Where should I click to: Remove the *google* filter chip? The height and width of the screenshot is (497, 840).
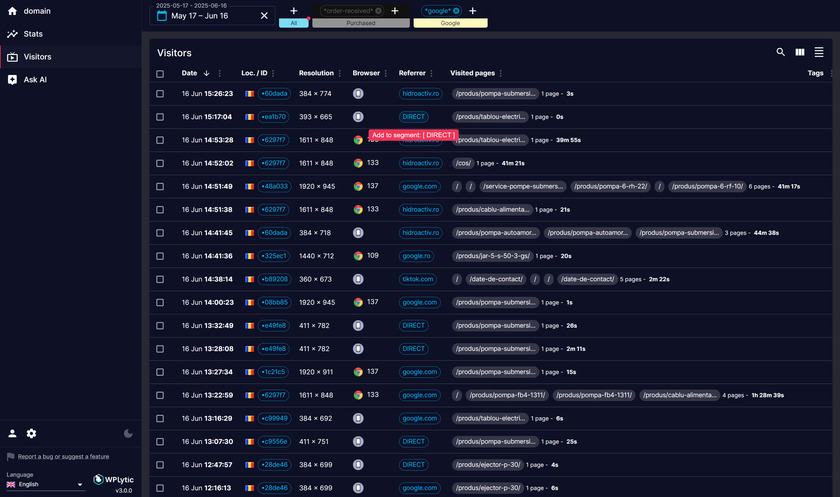click(456, 10)
